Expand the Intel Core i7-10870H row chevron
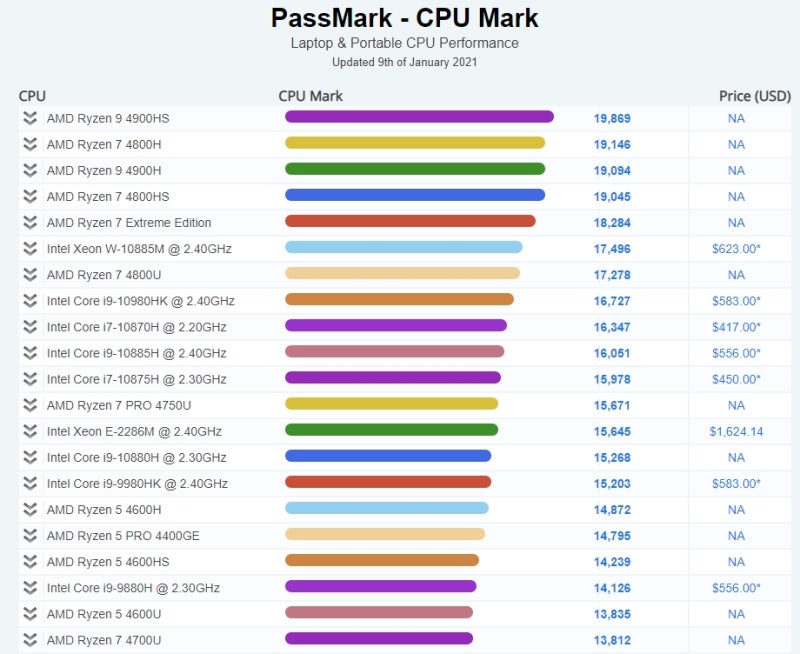The image size is (800, 654). pyautogui.click(x=30, y=327)
